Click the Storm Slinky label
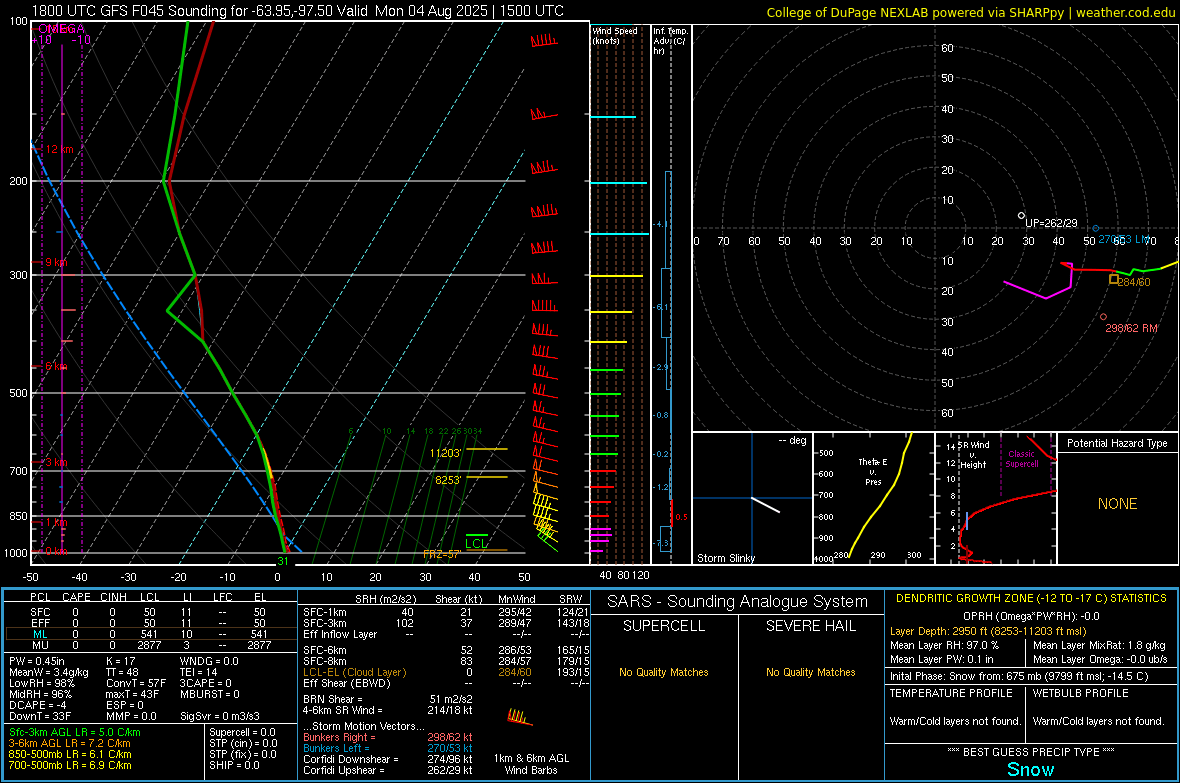Viewport: 1180px width, 783px height. coord(725,558)
